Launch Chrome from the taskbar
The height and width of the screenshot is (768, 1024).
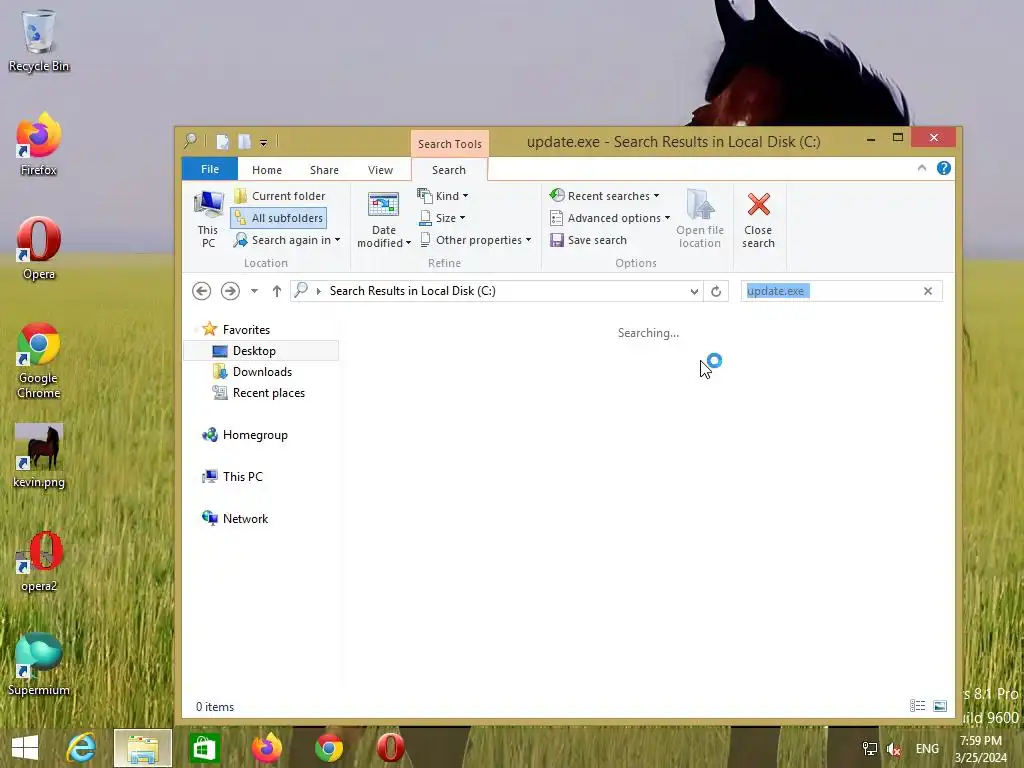point(328,748)
